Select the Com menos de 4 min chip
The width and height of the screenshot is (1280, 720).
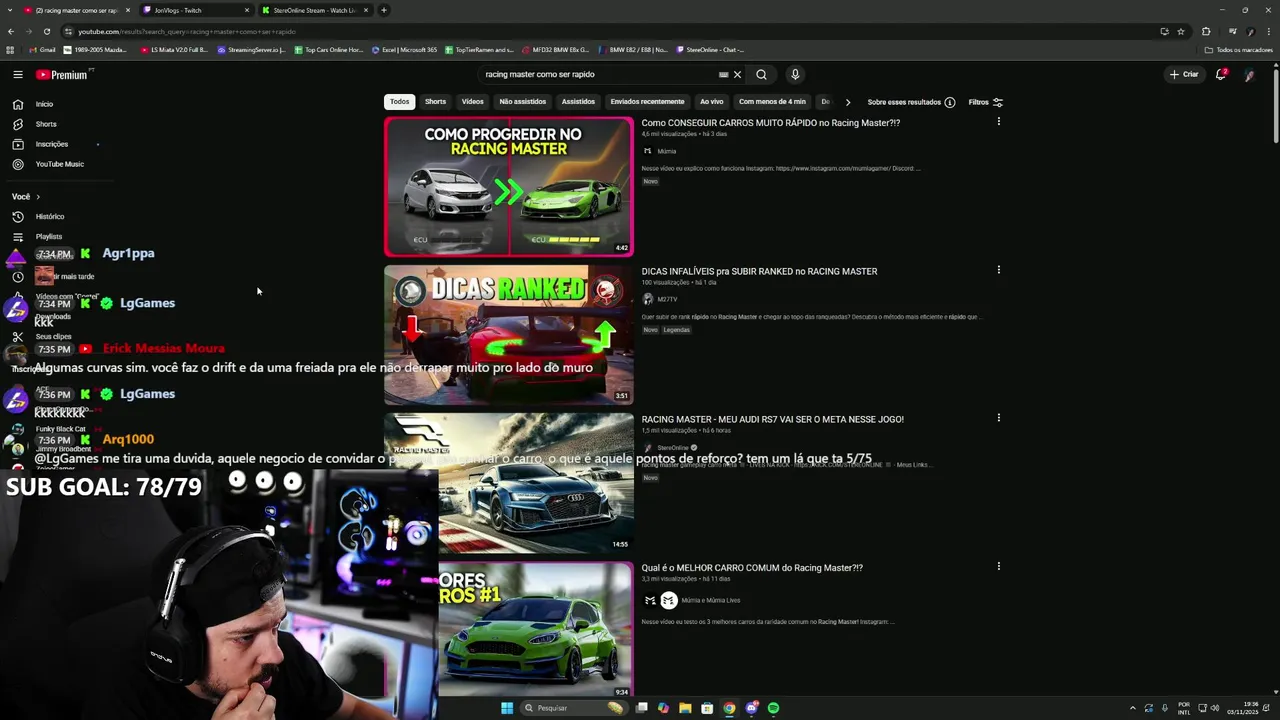[772, 102]
